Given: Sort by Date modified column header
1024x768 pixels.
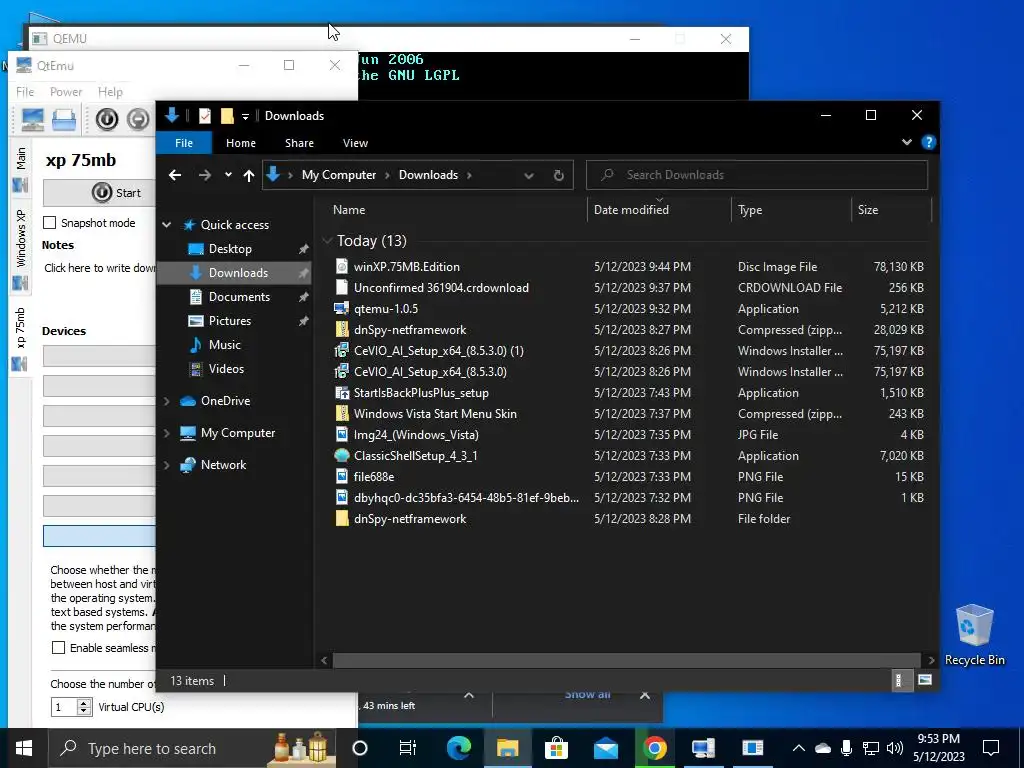Looking at the screenshot, I should (660, 210).
